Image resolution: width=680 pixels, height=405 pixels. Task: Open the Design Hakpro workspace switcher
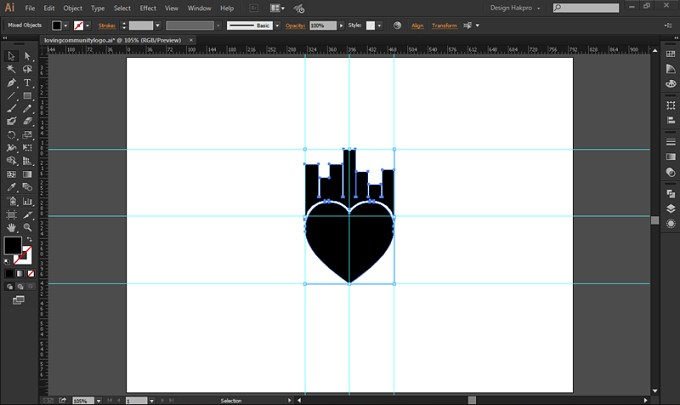click(515, 8)
